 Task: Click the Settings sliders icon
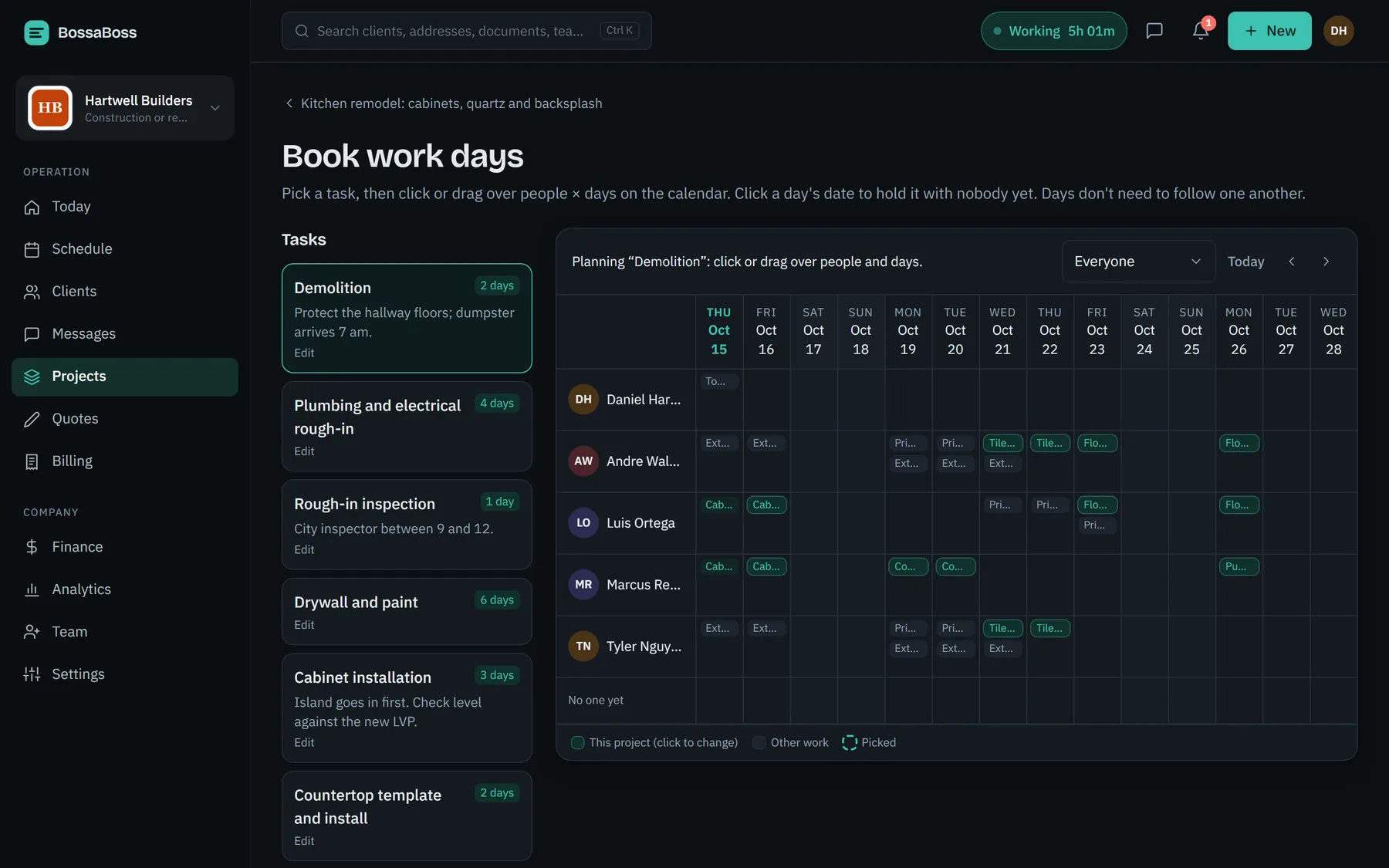32,674
